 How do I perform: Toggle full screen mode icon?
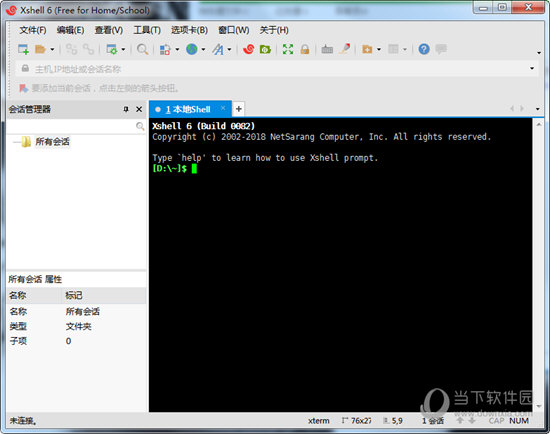click(288, 49)
